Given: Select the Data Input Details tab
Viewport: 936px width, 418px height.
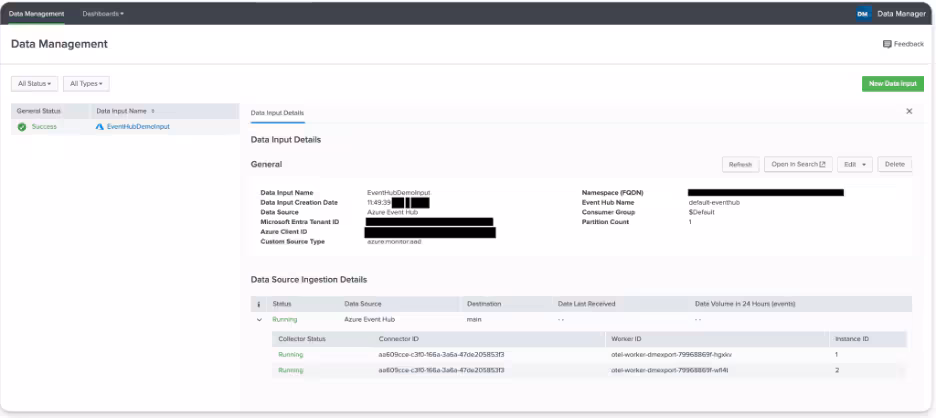Looking at the screenshot, I should tap(277, 113).
